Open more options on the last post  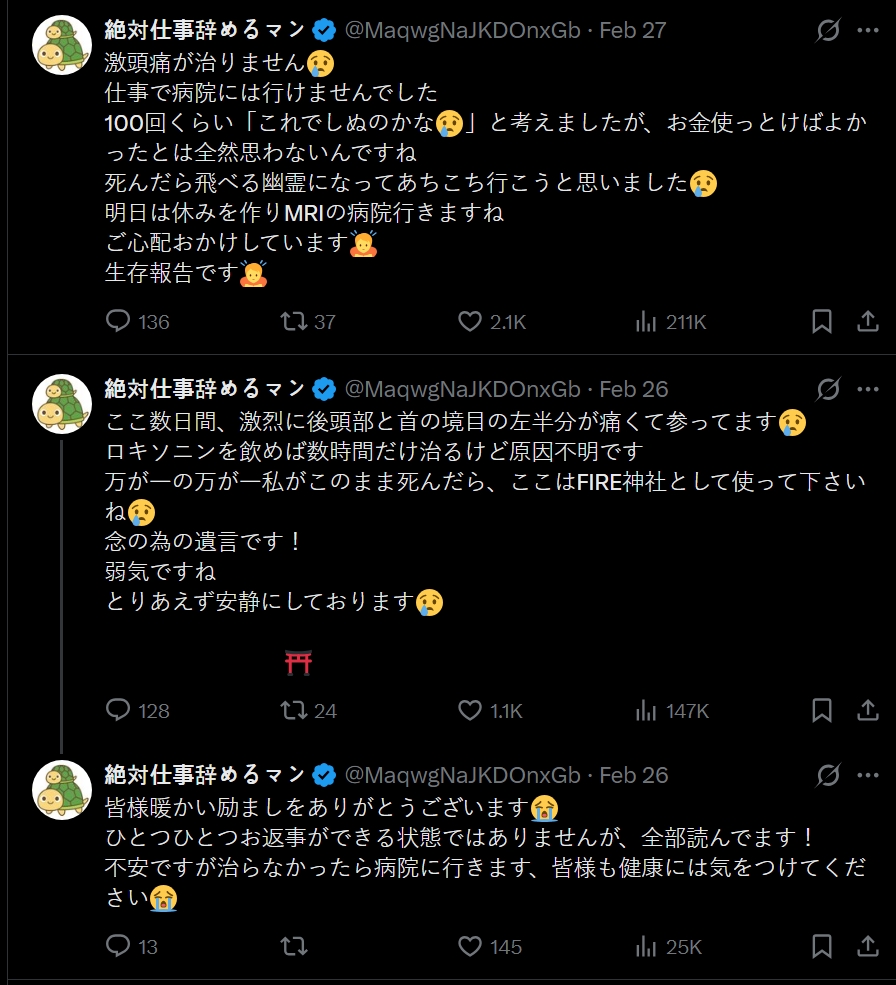click(868, 775)
